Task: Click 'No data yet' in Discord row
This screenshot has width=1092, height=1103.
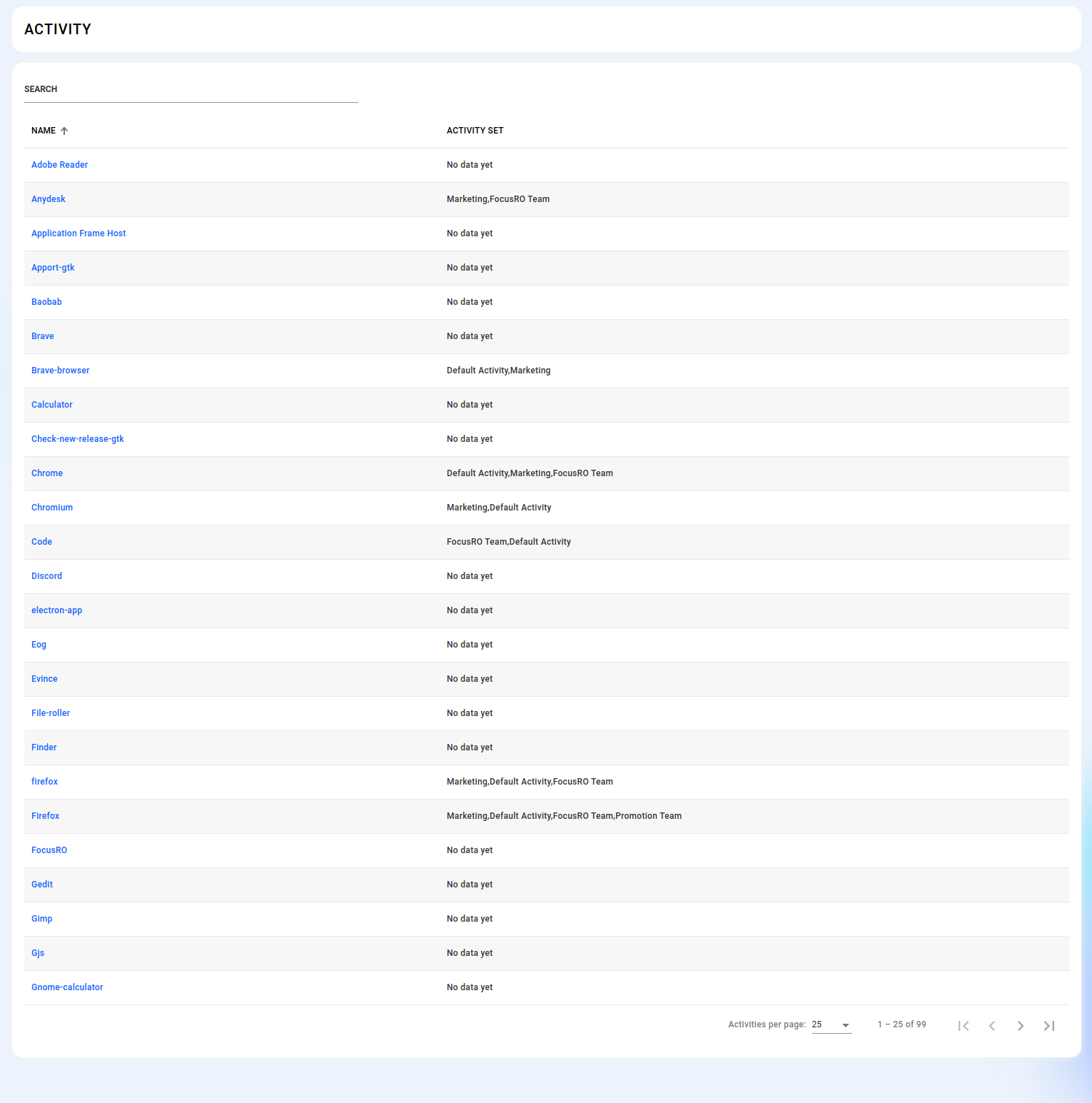Action: pyautogui.click(x=470, y=576)
